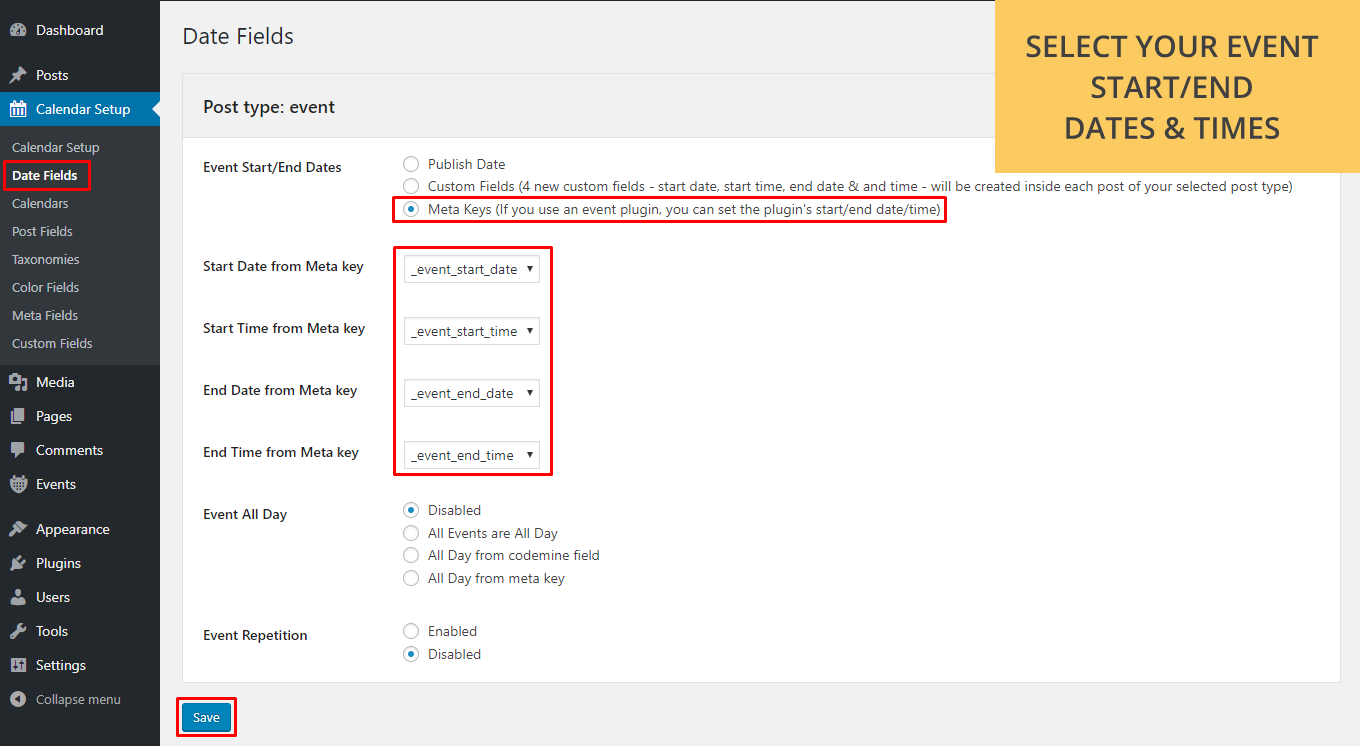
Task: Expand the Start Time meta key dropdown
Action: click(471, 331)
